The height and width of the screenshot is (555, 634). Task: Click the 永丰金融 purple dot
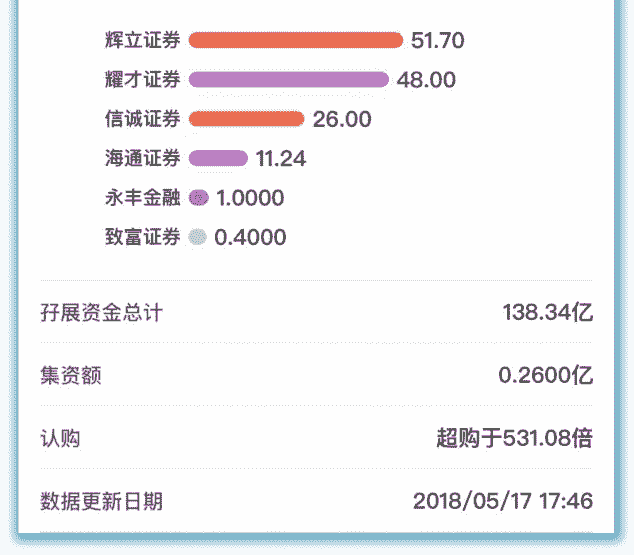pos(198,198)
